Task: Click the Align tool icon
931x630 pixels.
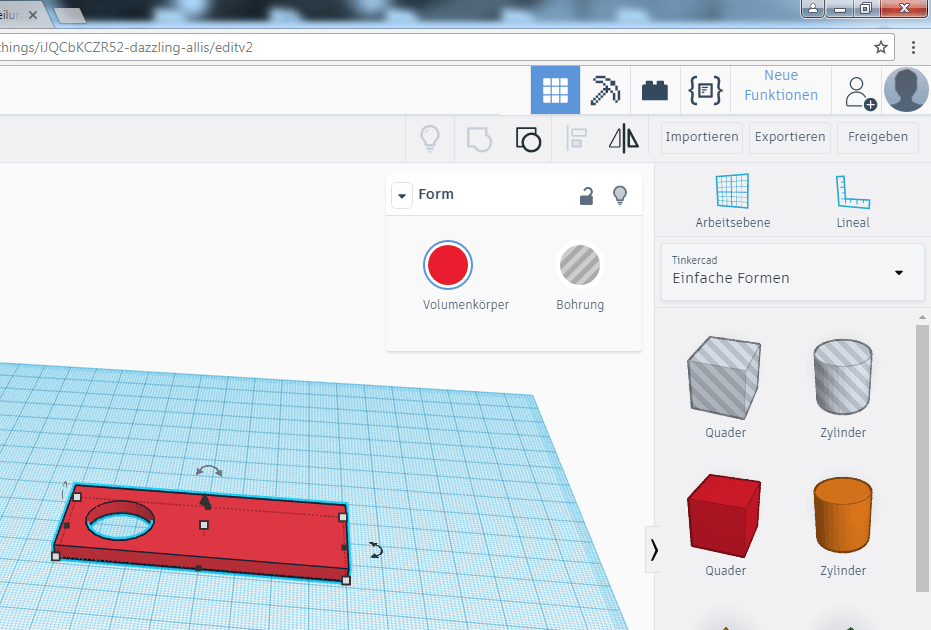Action: click(576, 139)
